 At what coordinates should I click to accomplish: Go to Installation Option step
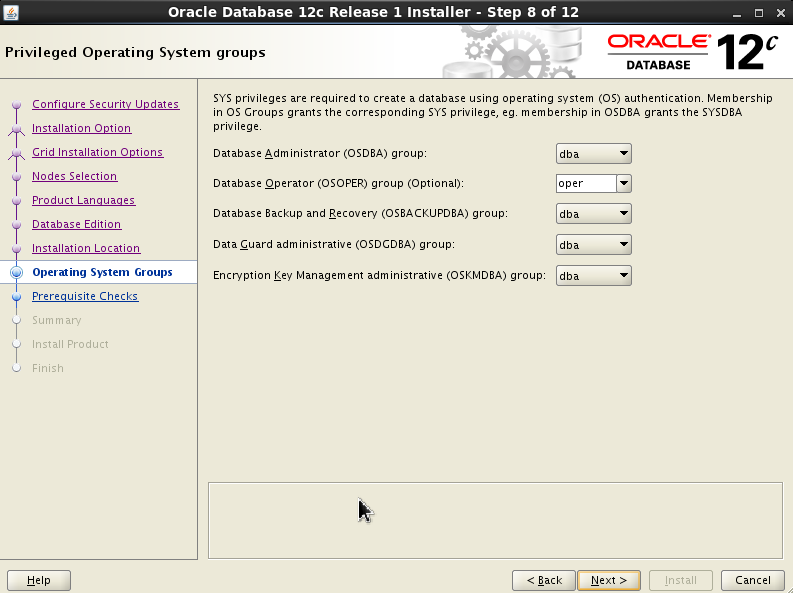pos(81,128)
